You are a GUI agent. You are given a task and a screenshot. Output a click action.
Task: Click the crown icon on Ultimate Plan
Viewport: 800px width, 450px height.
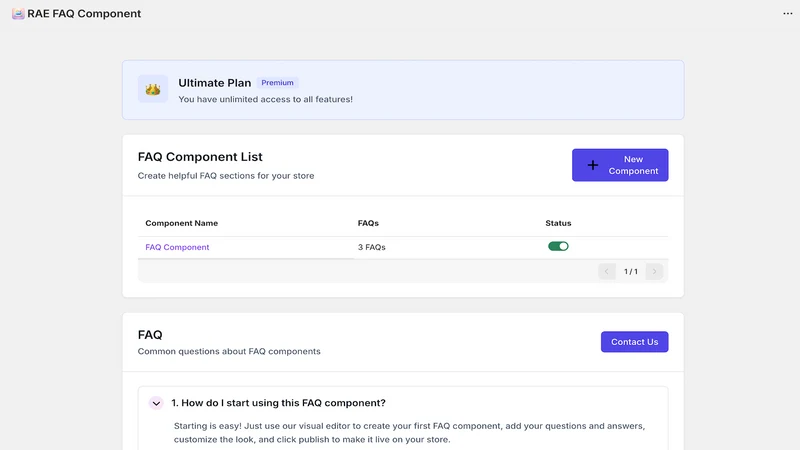click(x=153, y=89)
